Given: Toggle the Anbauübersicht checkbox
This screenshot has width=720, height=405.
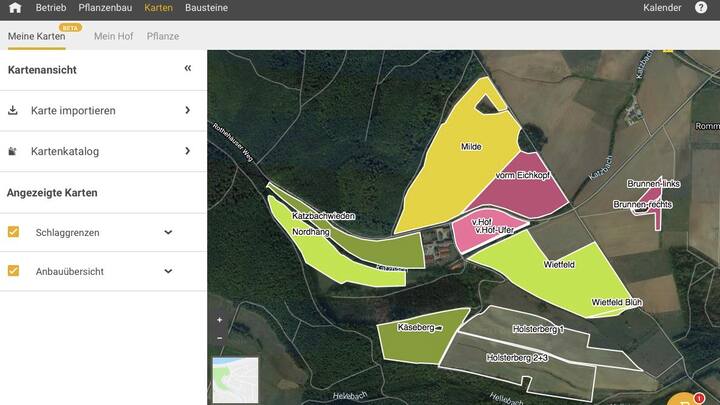Looking at the screenshot, I should [13, 271].
